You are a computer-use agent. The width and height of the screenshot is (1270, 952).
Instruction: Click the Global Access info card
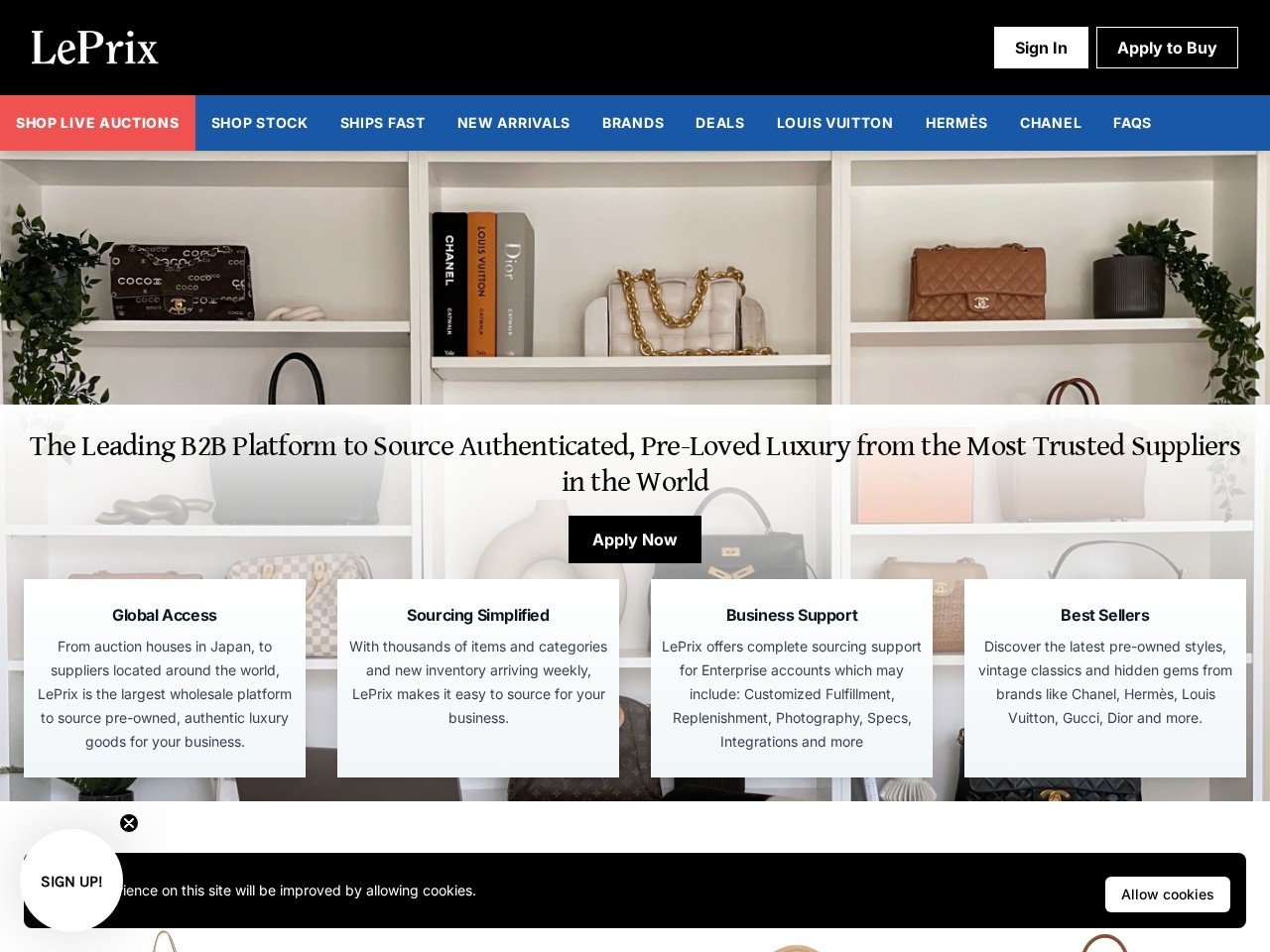(165, 678)
